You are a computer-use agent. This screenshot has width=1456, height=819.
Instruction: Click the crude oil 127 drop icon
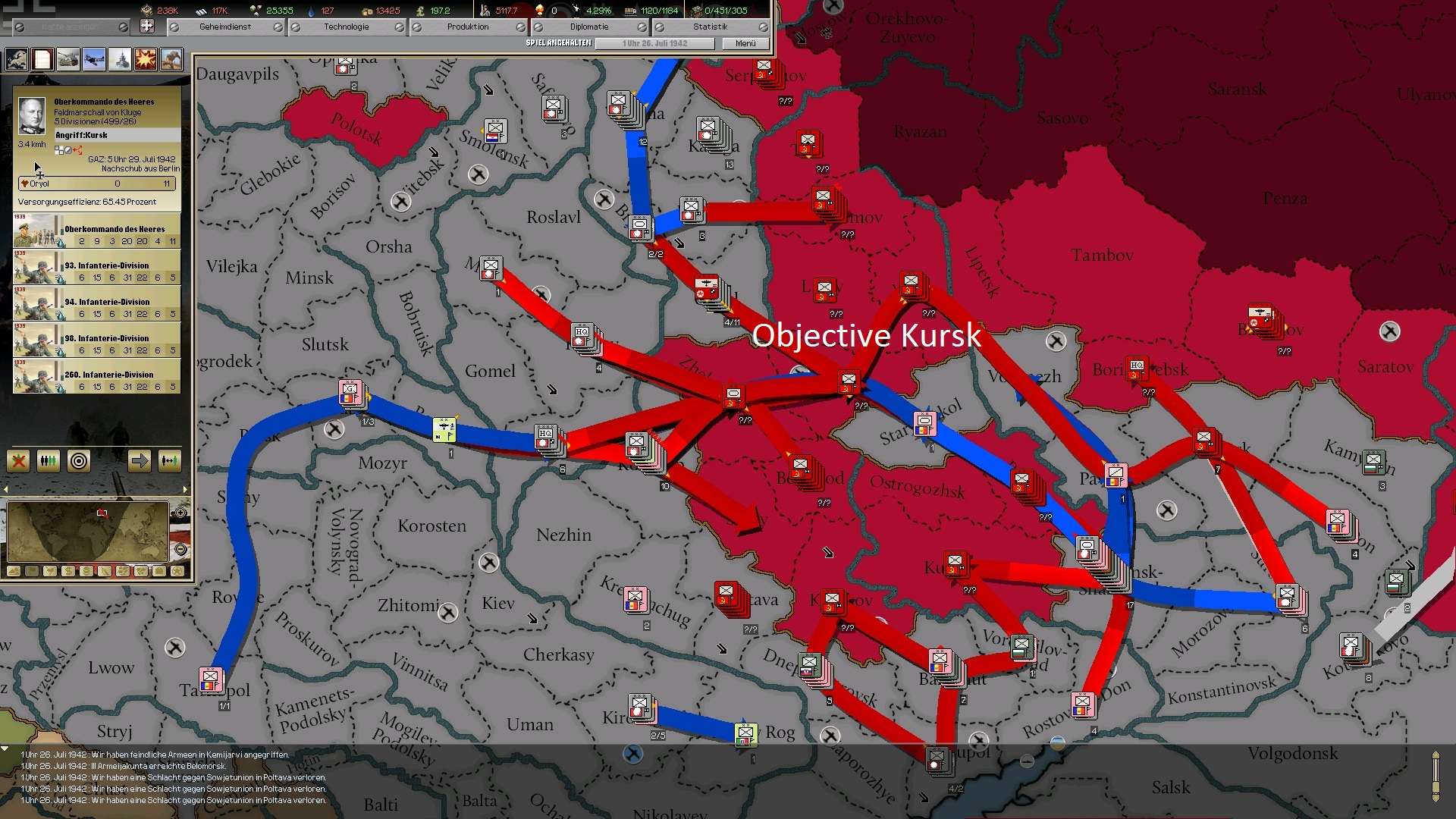(x=311, y=10)
